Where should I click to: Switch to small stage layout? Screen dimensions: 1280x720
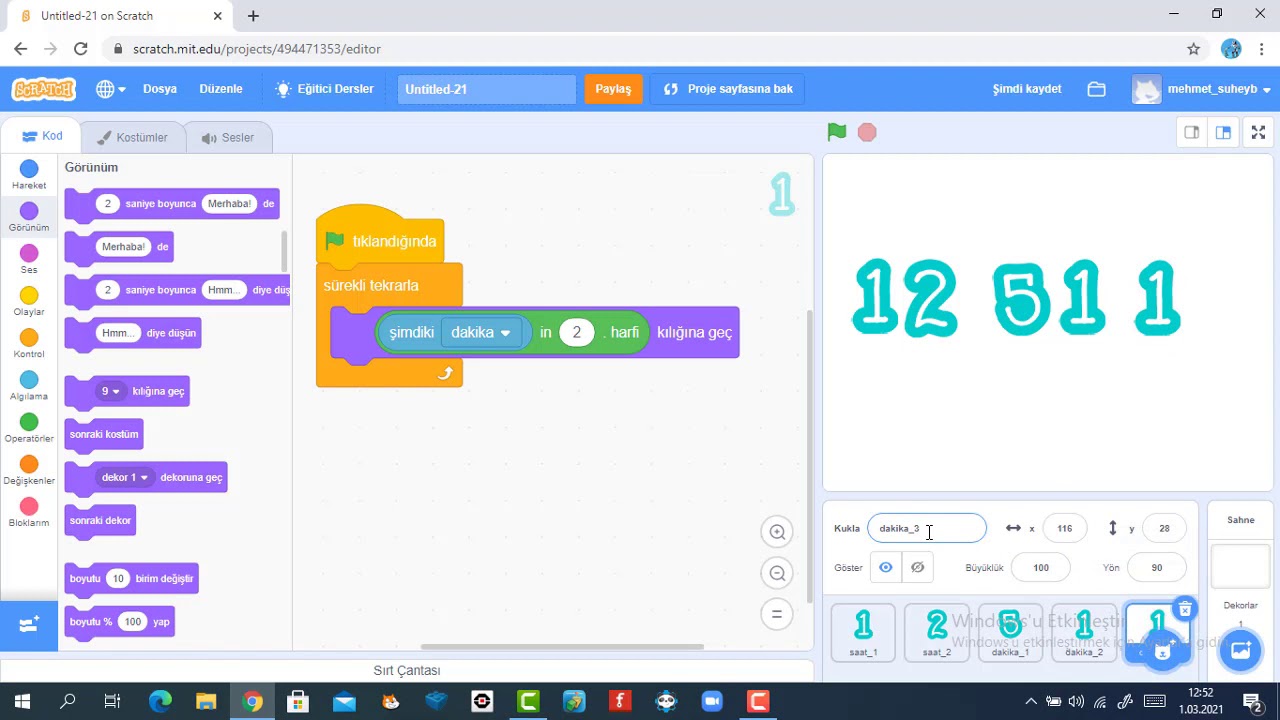pyautogui.click(x=1192, y=132)
